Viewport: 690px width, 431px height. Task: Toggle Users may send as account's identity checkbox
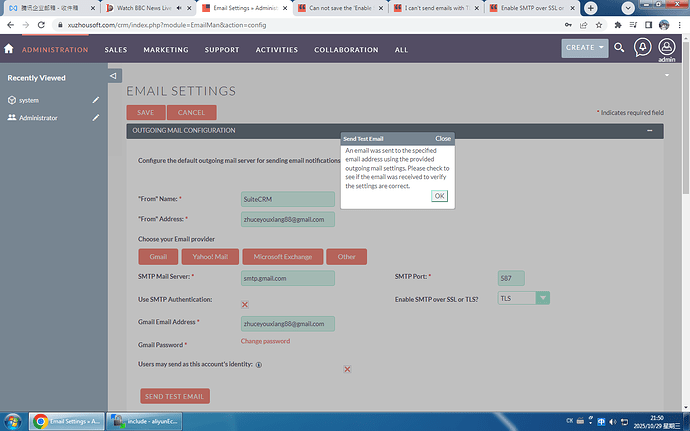[347, 369]
